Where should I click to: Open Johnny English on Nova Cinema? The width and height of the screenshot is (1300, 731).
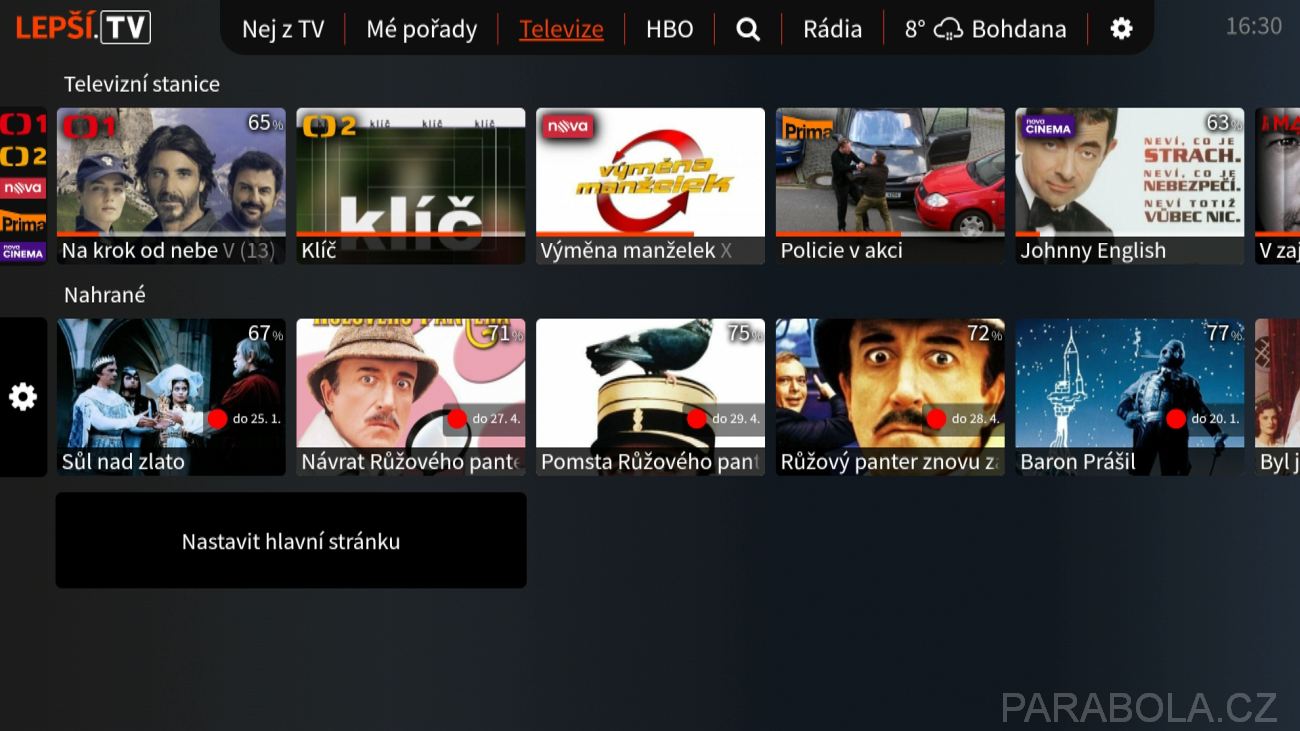(1130, 186)
